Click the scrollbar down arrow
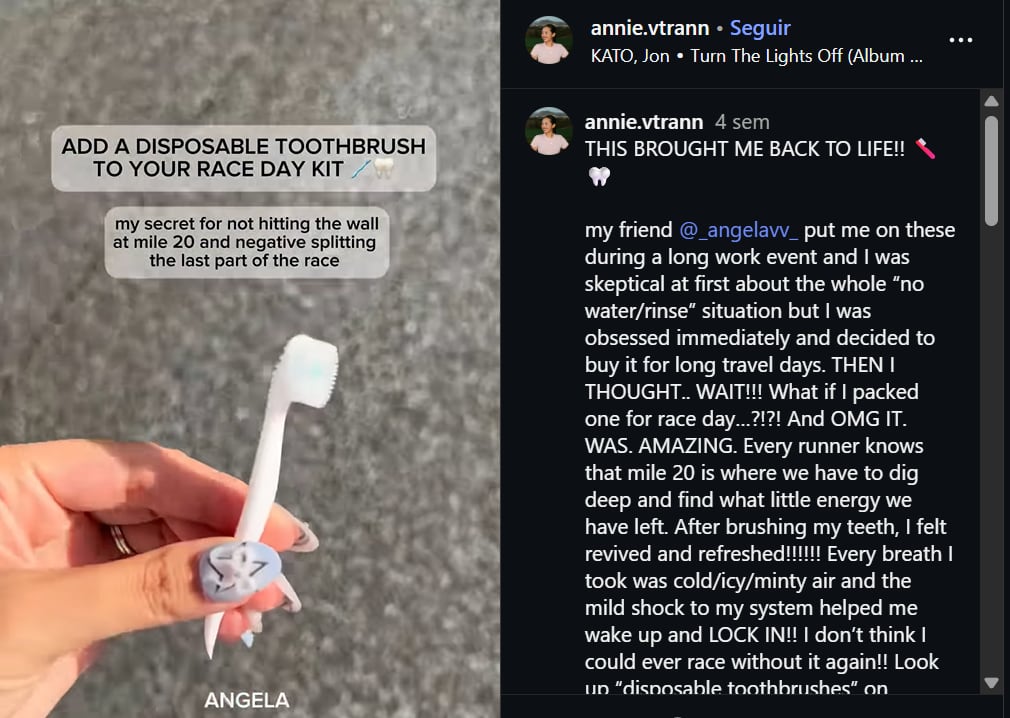The image size is (1010, 718). tap(991, 683)
